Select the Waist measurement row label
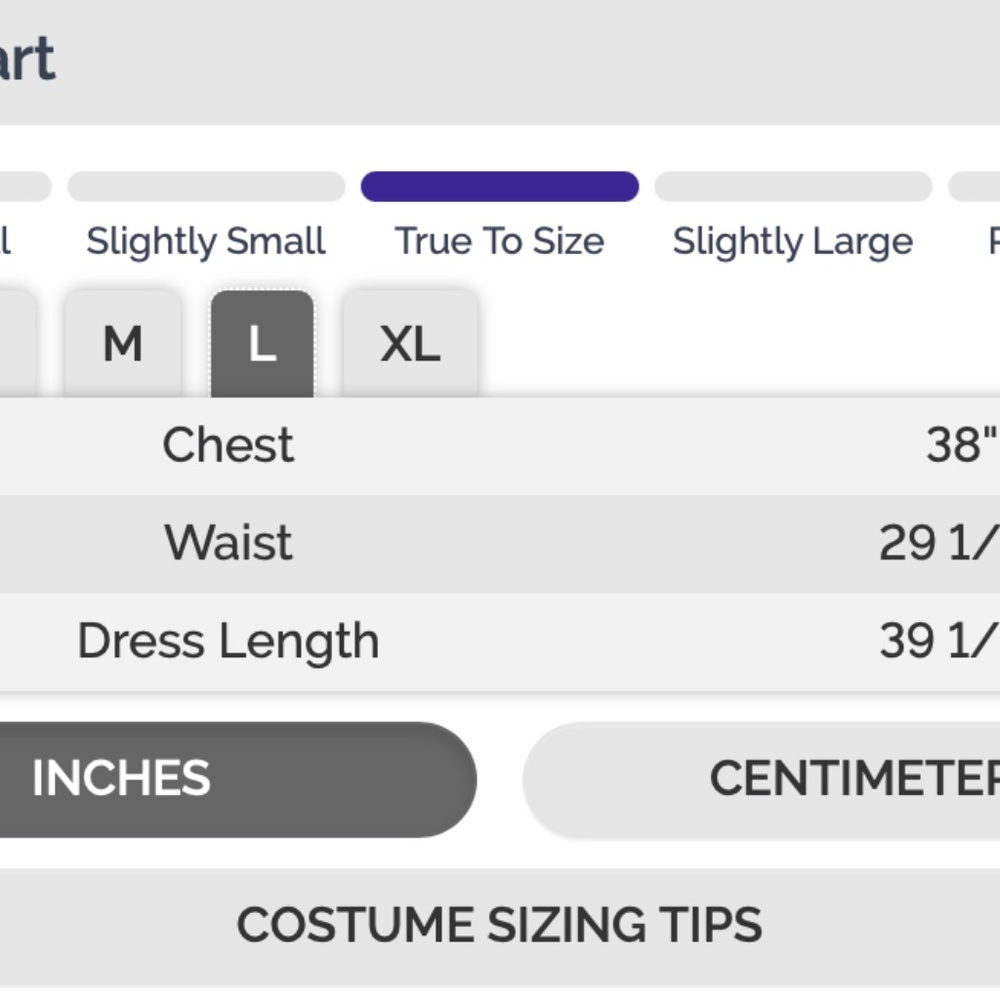Image resolution: width=1000 pixels, height=1000 pixels. 228,543
